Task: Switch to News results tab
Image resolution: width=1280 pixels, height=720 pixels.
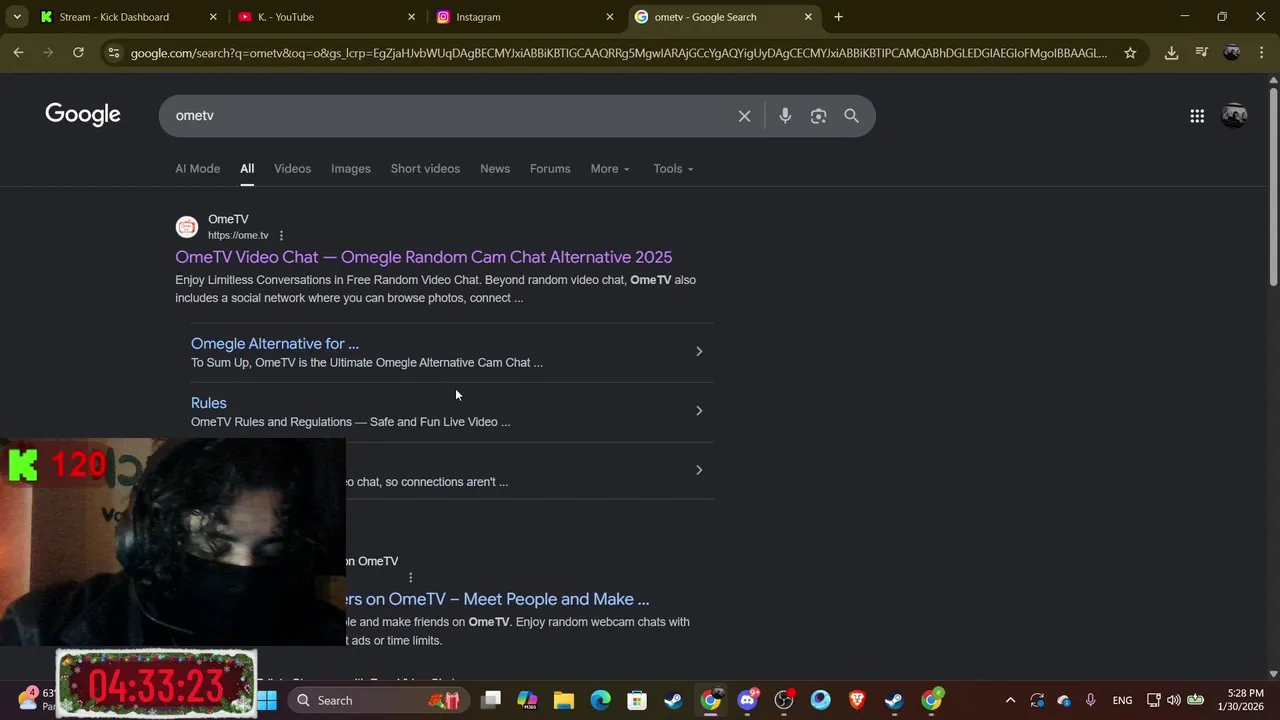Action: pyautogui.click(x=495, y=169)
